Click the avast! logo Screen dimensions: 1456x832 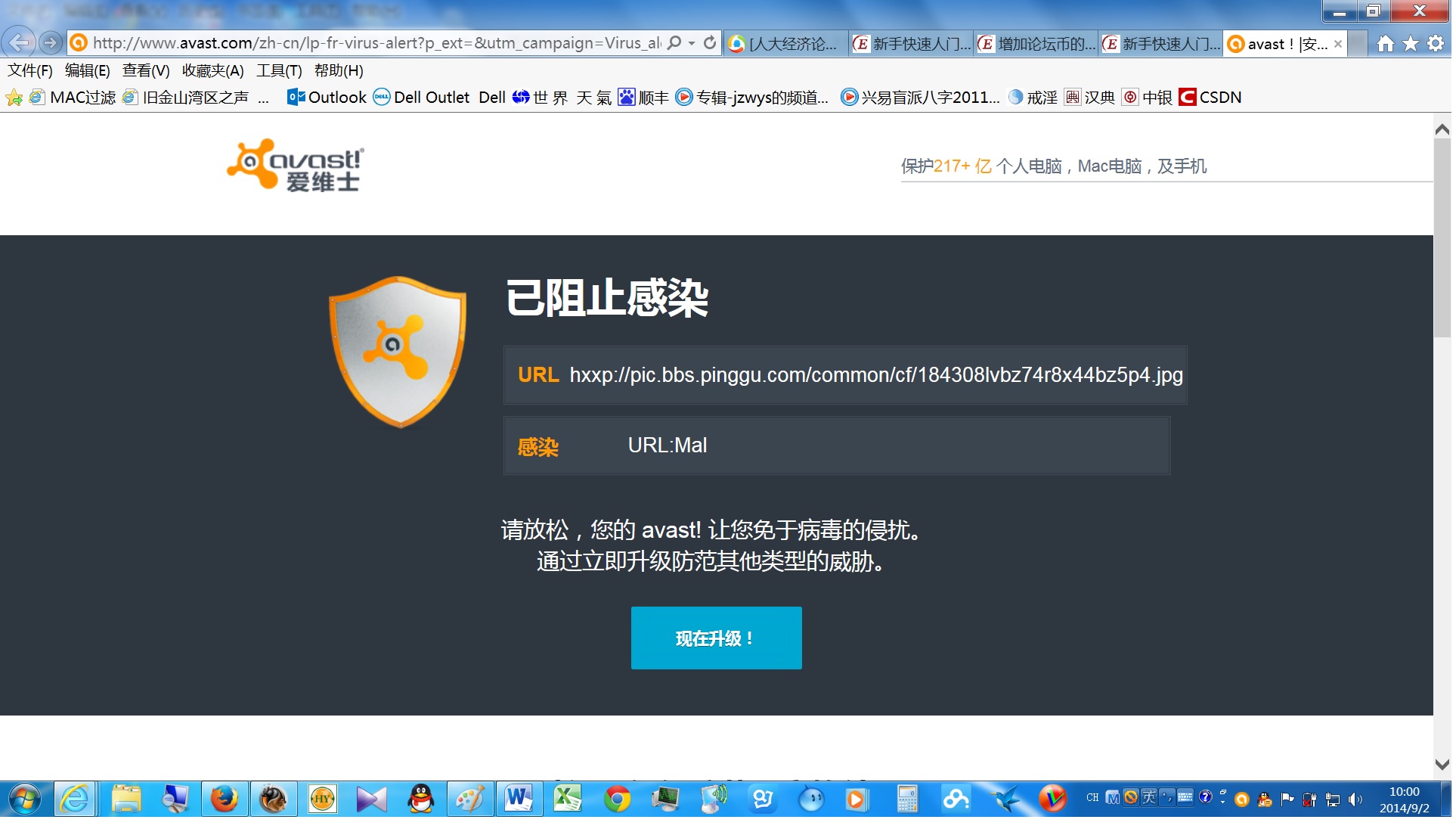point(296,166)
